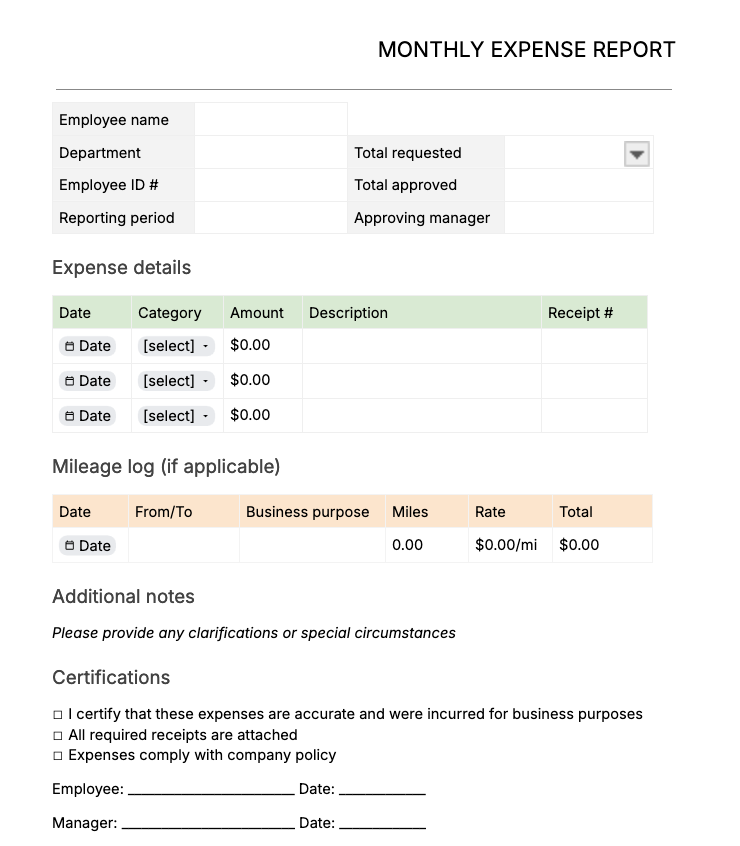Open the Category selector in third expense row

point(175,415)
